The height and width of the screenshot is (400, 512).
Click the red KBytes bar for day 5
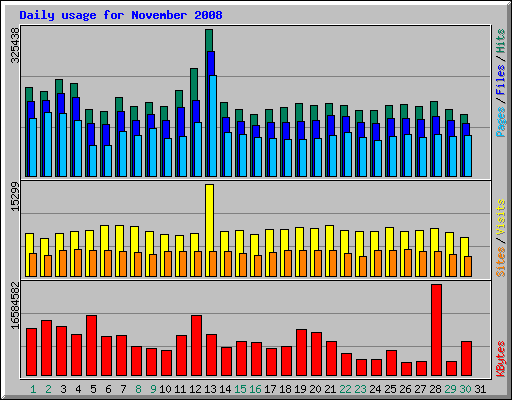(92, 346)
